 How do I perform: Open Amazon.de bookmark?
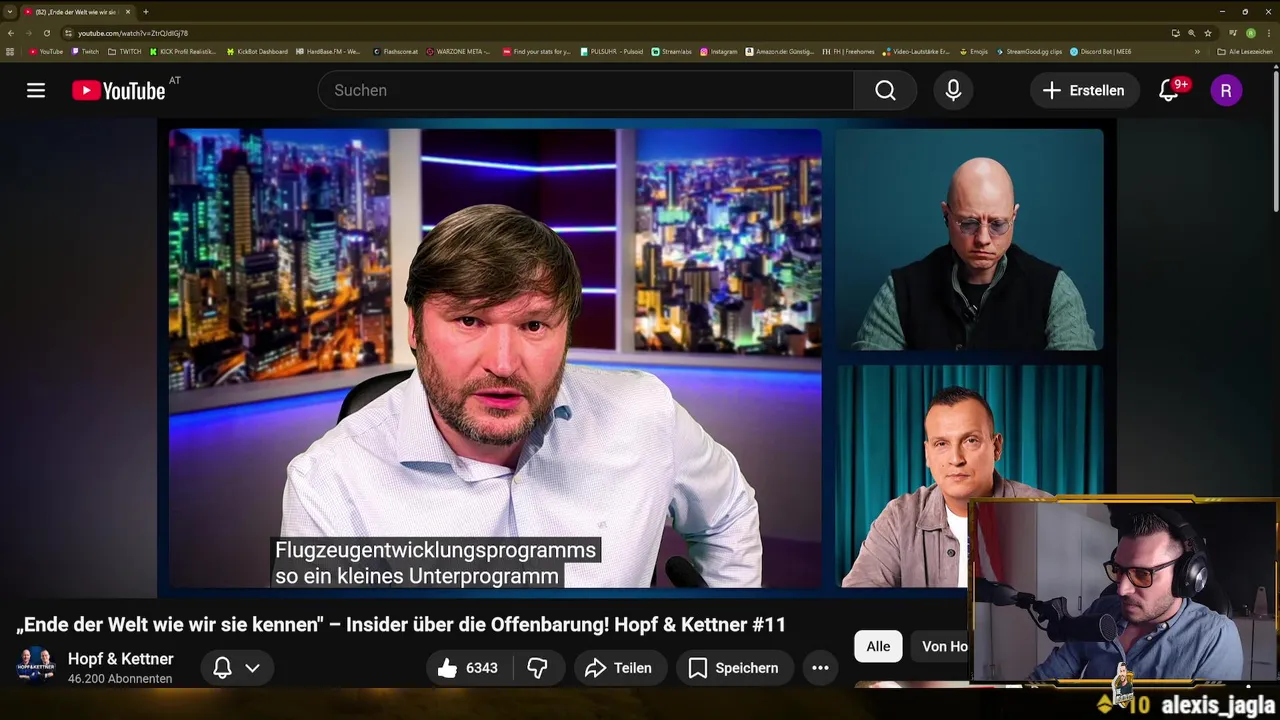tap(780, 51)
